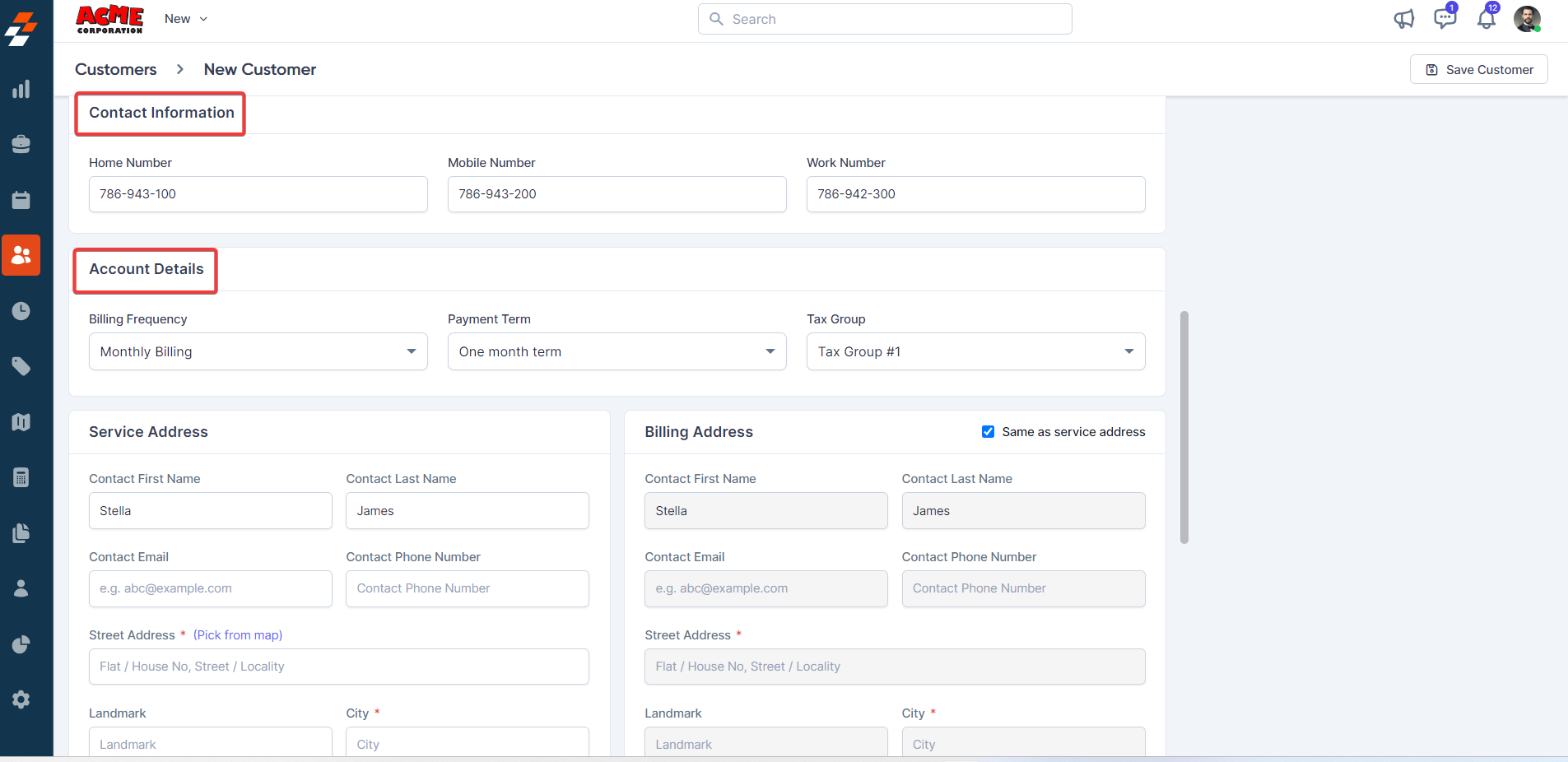Open the bar chart dashboard sidebar icon
Screen dimensions: 1568x762
[x=21, y=89]
